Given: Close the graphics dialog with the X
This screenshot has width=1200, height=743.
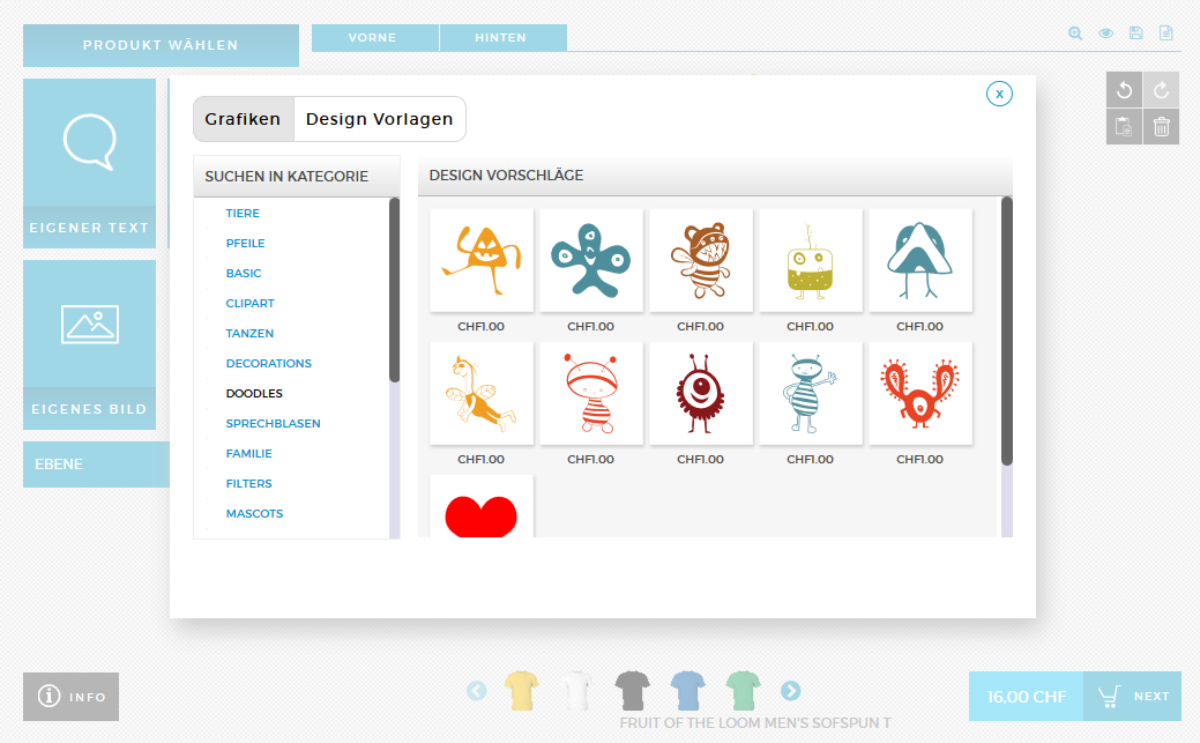Looking at the screenshot, I should click(x=999, y=93).
